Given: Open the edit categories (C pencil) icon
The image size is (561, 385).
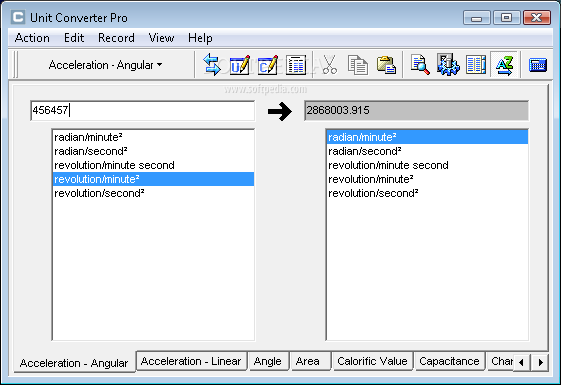Looking at the screenshot, I should pos(268,65).
